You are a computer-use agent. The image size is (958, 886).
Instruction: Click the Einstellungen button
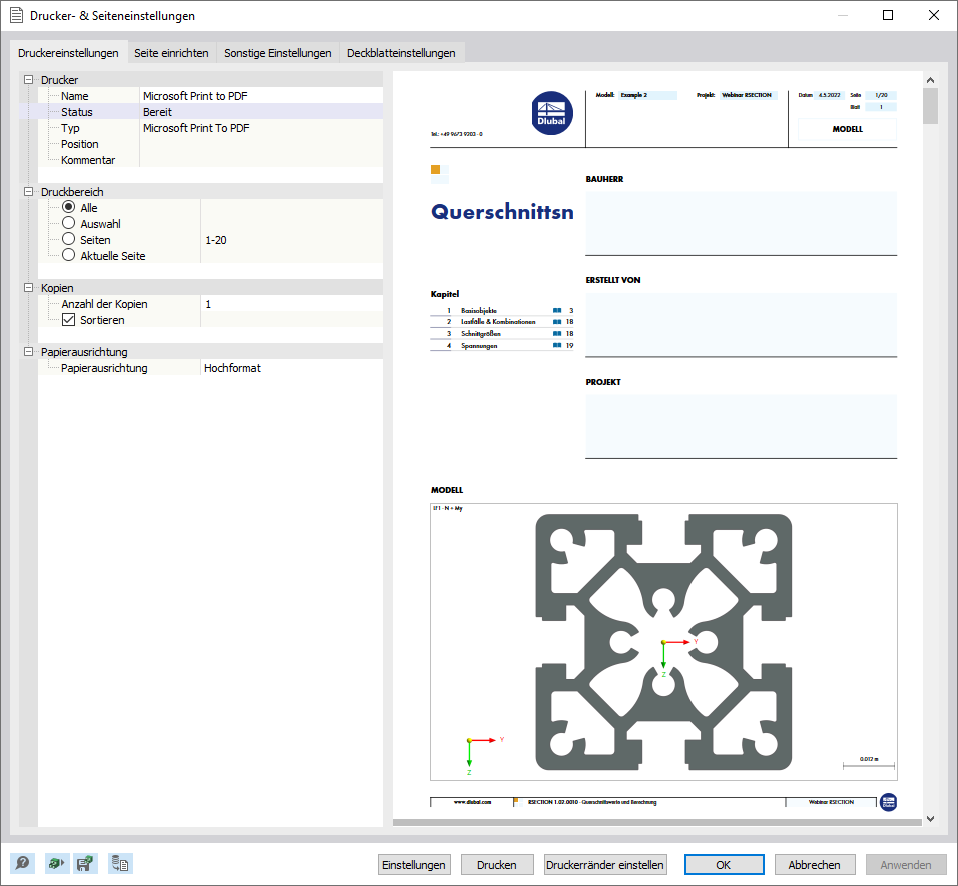[414, 865]
